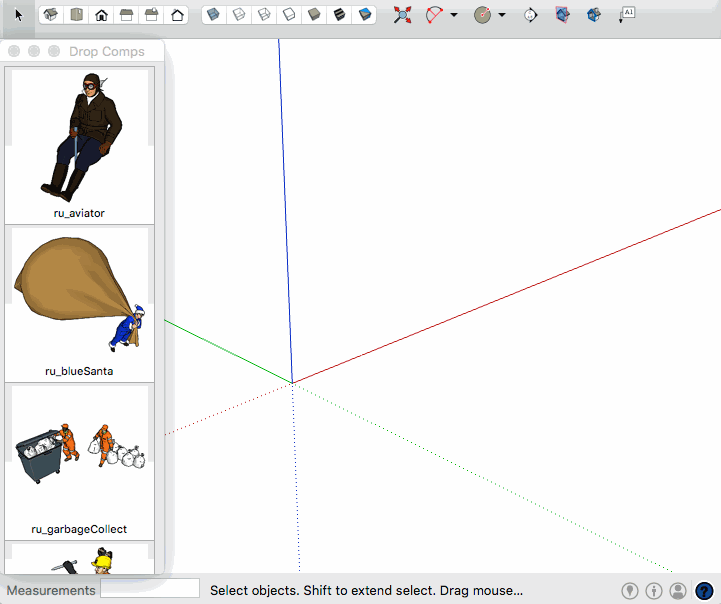
Task: Open the geo-location status icon
Action: tap(630, 591)
